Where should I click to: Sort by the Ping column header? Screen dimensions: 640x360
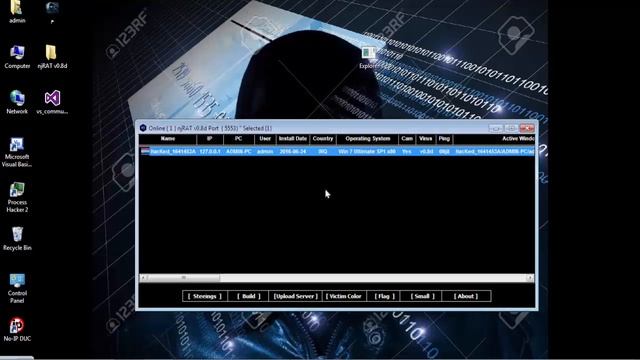(444, 139)
